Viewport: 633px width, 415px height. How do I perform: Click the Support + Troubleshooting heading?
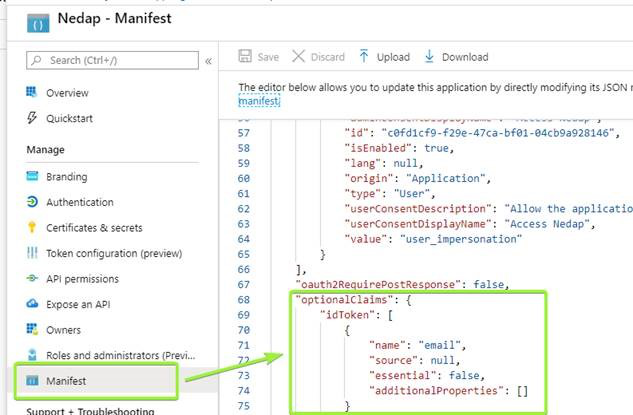tap(90, 411)
